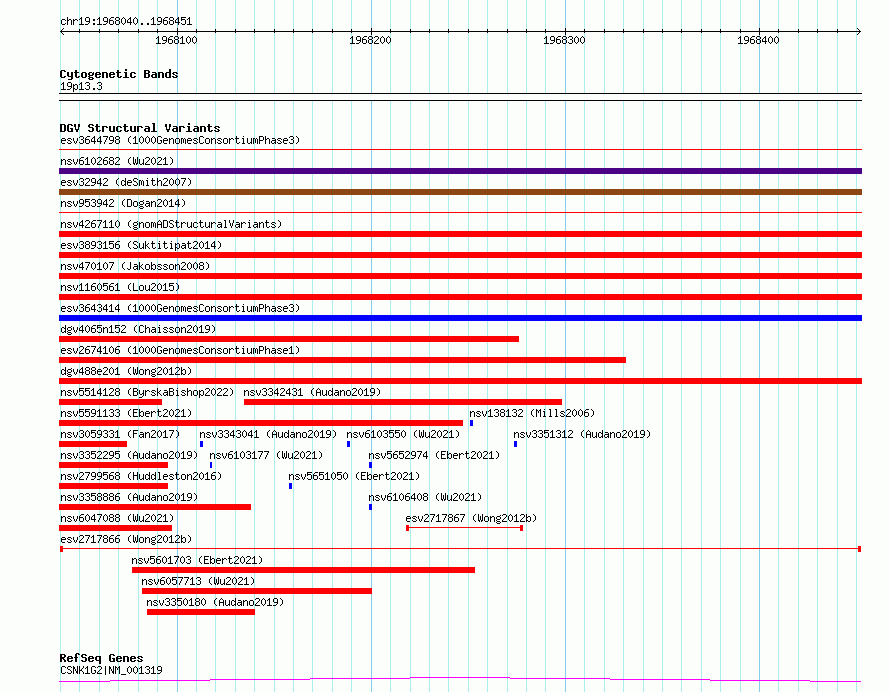
Task: Click the brown esv32942 (deSmith2007) bar
Action: pyautogui.click(x=460, y=192)
